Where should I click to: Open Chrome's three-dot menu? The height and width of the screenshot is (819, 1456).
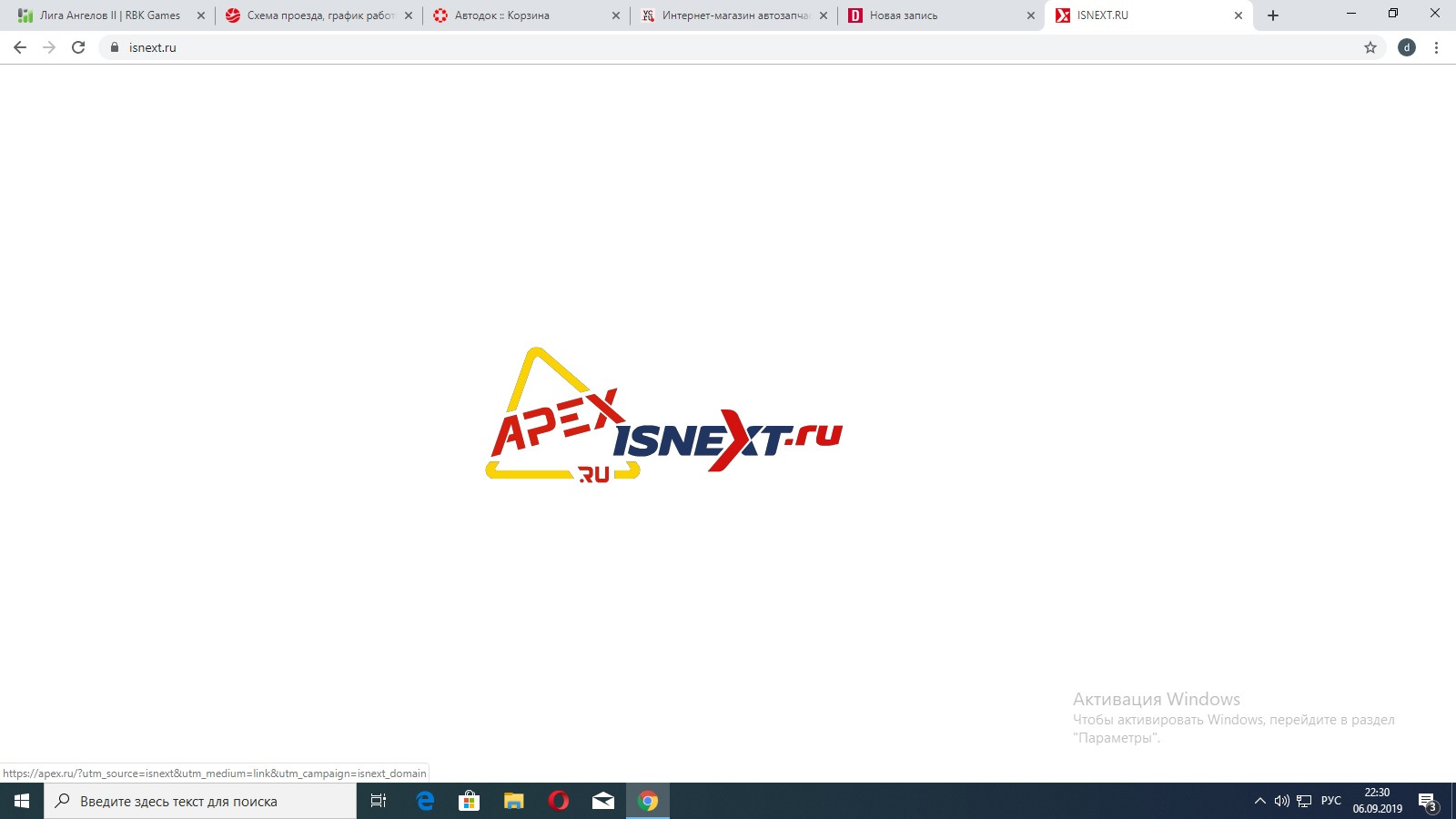click(x=1436, y=47)
